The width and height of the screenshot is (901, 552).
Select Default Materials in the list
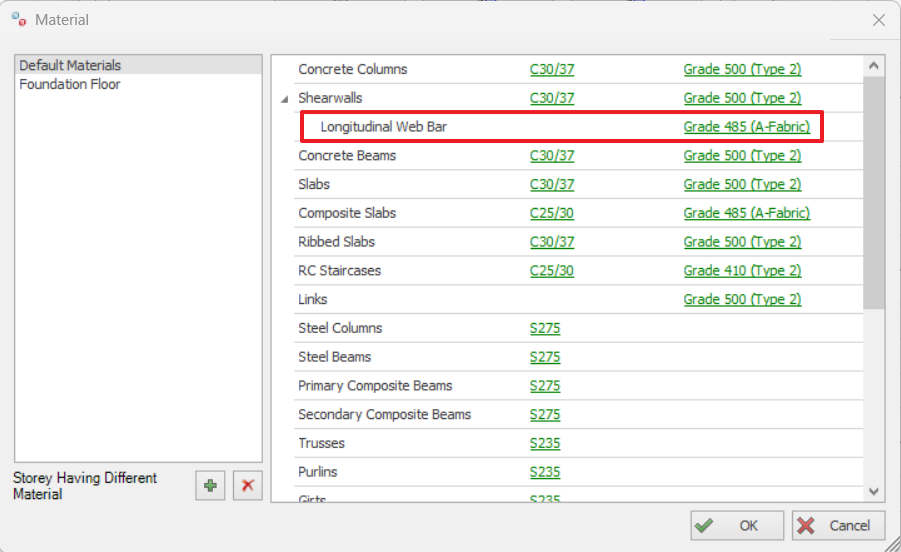pyautogui.click(x=70, y=65)
